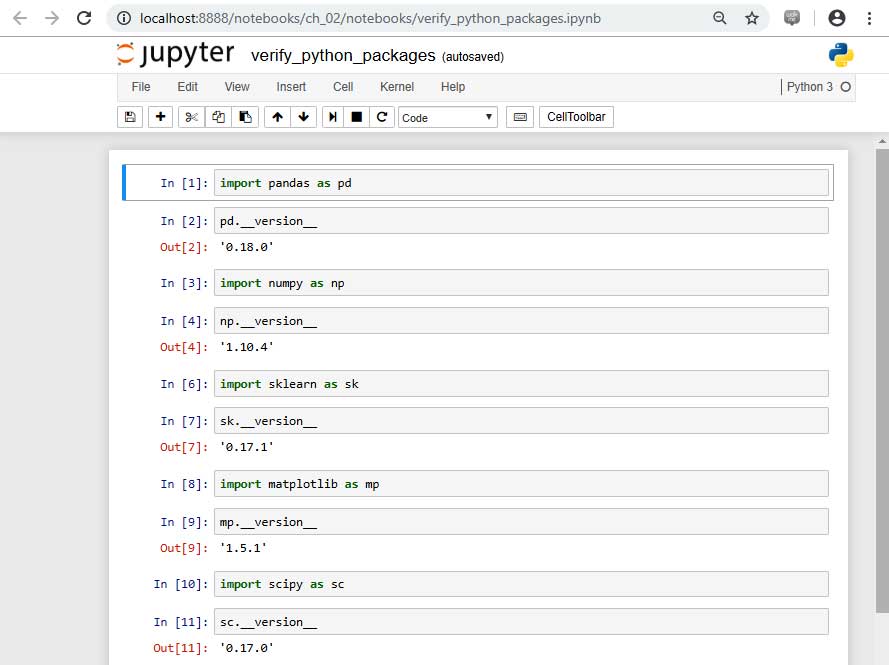The image size is (889, 665).
Task: Rename notebook via verify_python_packages title
Action: coord(343,56)
